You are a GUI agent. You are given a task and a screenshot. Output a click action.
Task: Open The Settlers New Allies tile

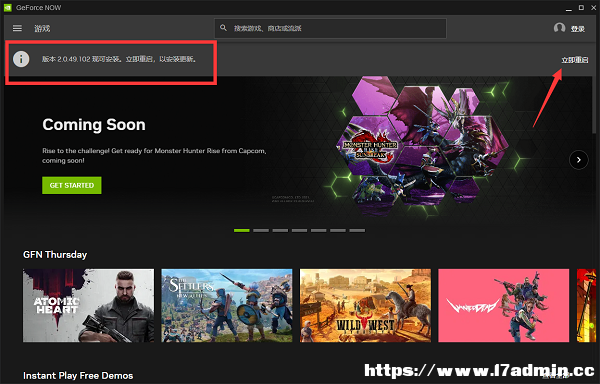pos(227,305)
